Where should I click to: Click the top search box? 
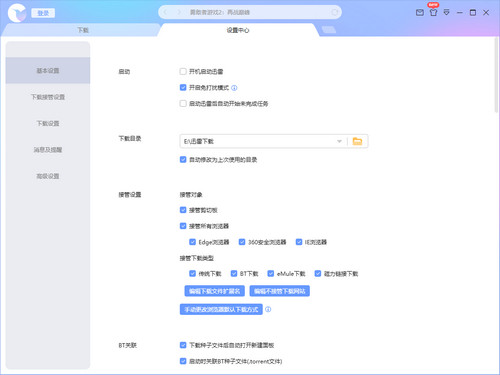pos(250,12)
